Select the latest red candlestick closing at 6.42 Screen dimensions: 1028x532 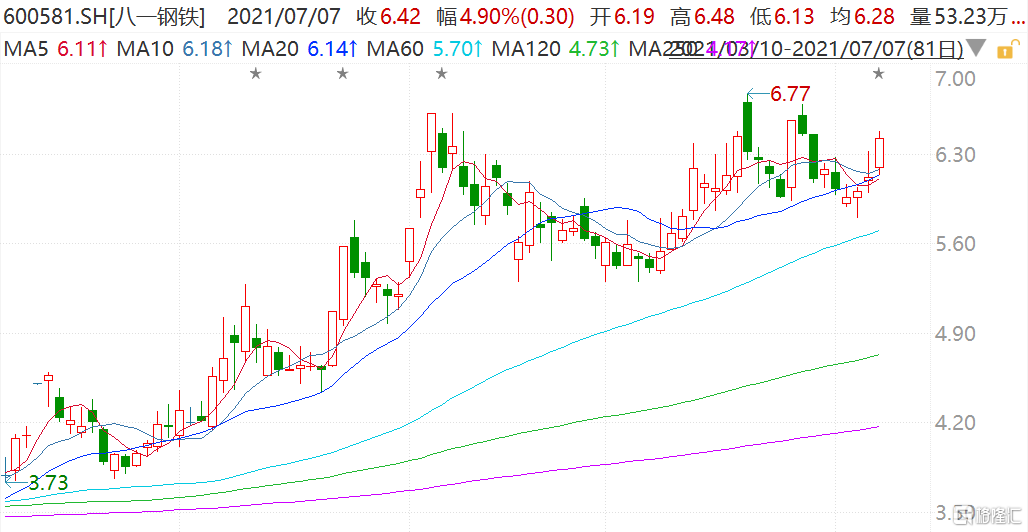coord(879,152)
